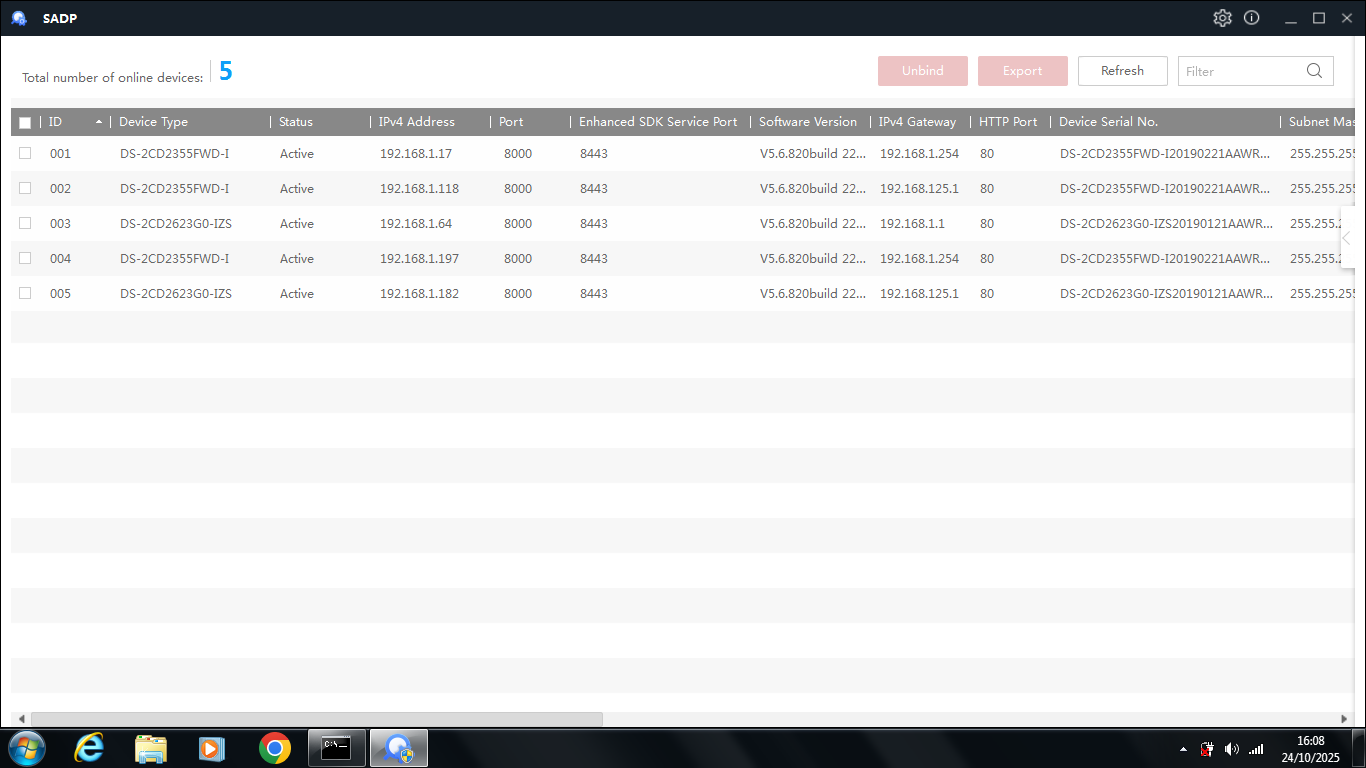Click the Device Type column header
The width and height of the screenshot is (1366, 768).
[x=153, y=122]
